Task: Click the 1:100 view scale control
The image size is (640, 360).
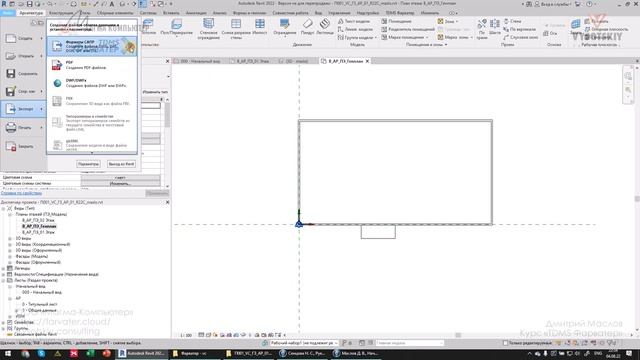Action: pyautogui.click(x=186, y=336)
